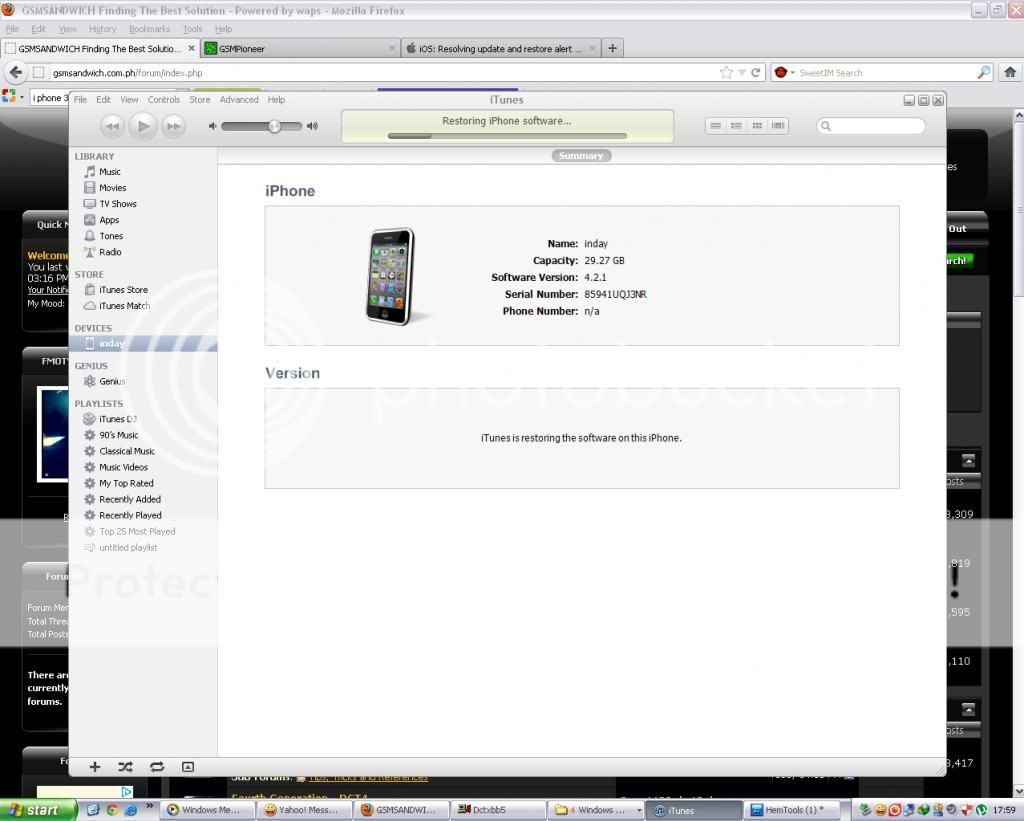Switch to the GSMPioneer tab
The height and width of the screenshot is (821, 1024).
pyautogui.click(x=300, y=48)
